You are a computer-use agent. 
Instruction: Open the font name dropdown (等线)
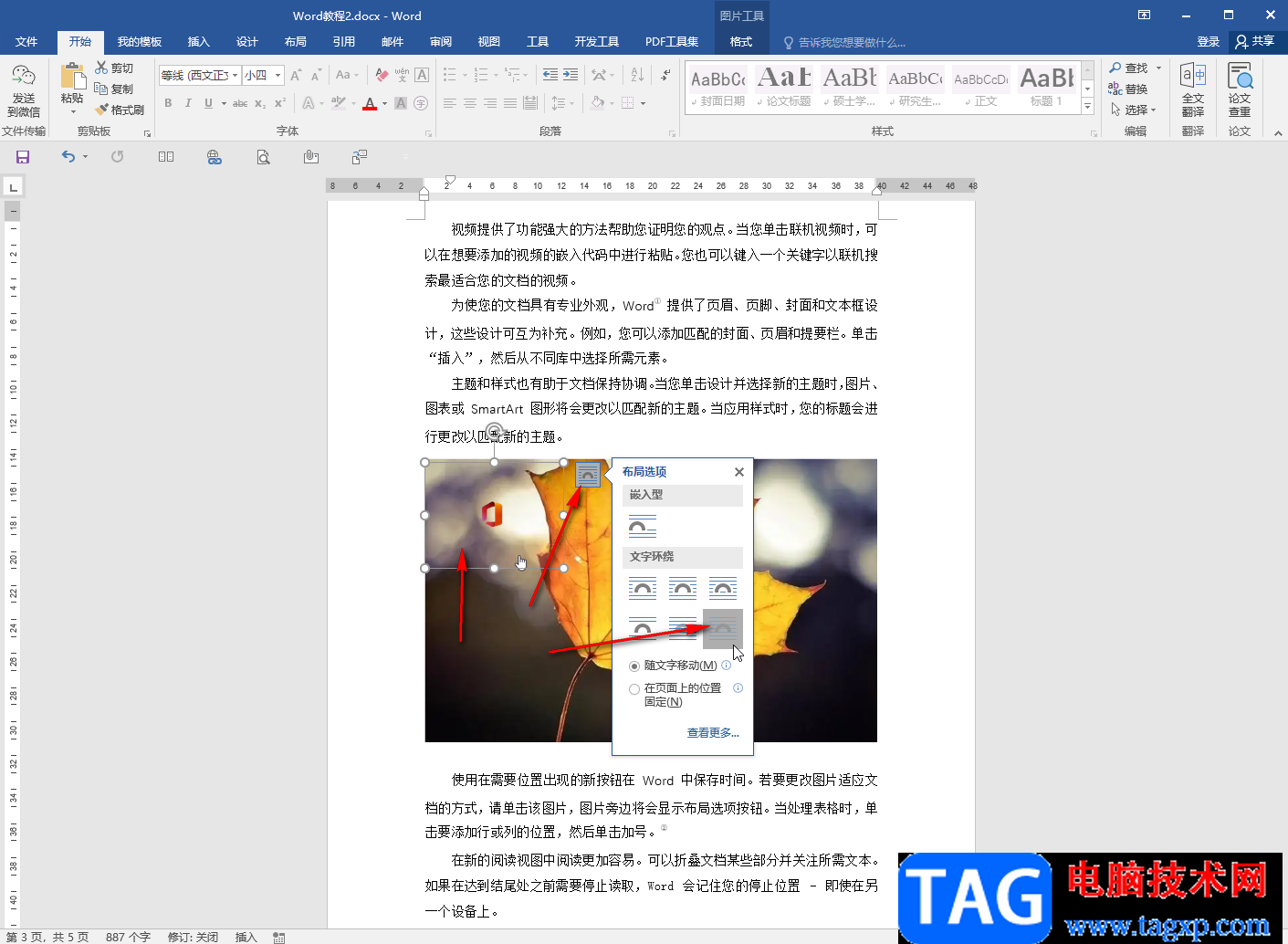point(235,75)
